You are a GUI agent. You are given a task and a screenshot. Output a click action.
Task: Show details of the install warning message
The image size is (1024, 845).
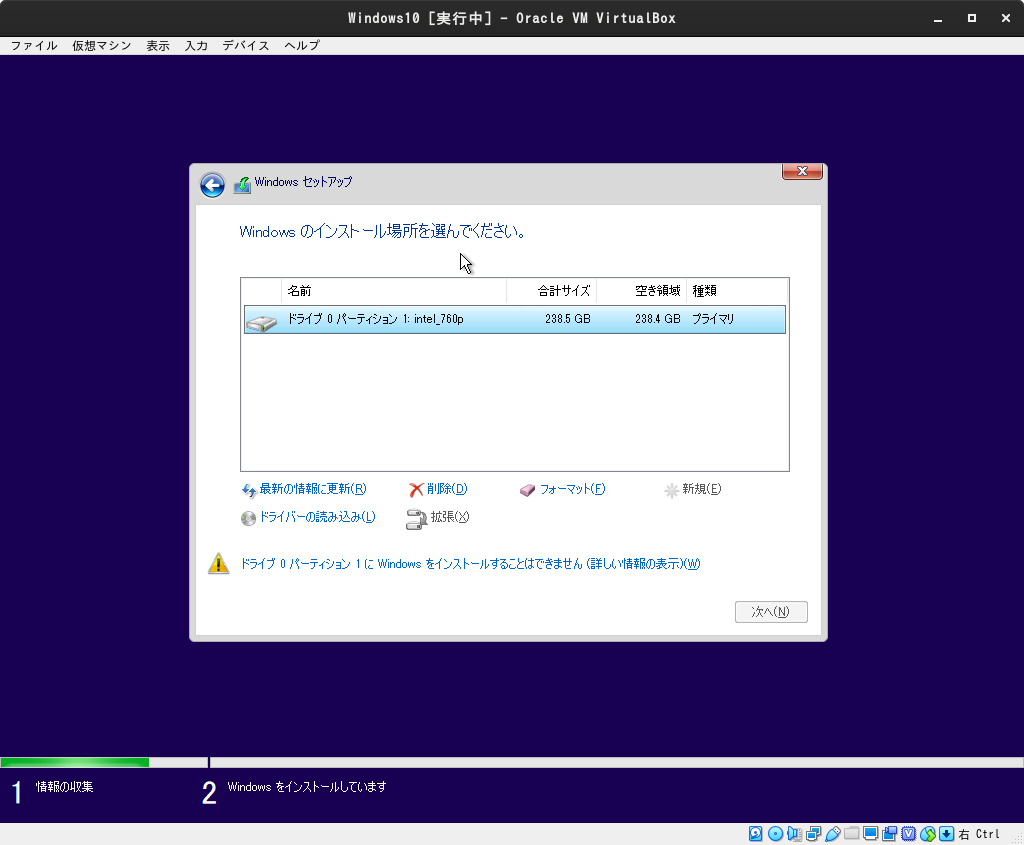[x=470, y=564]
